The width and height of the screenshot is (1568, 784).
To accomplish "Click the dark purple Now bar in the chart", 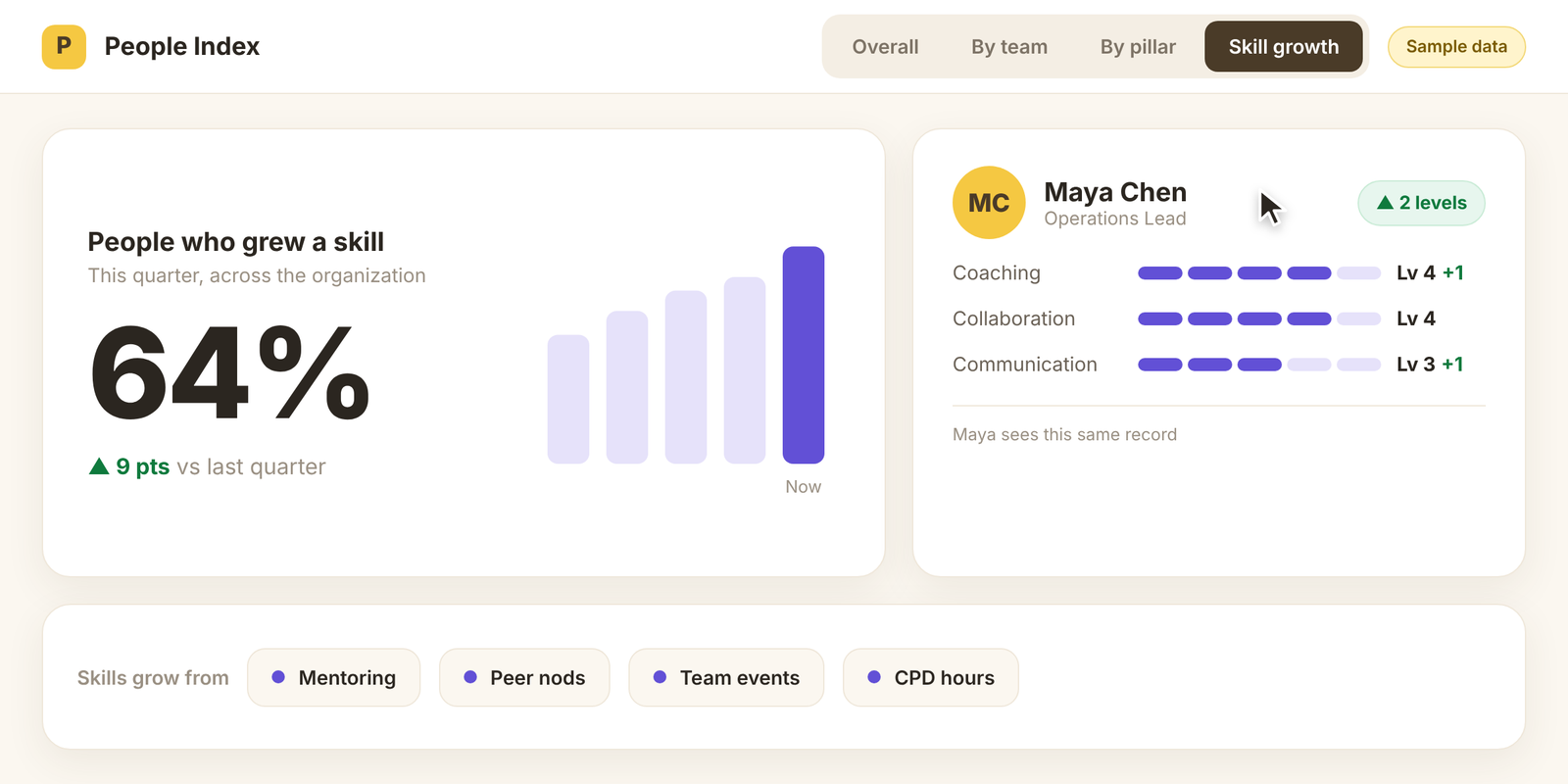I will [x=804, y=355].
